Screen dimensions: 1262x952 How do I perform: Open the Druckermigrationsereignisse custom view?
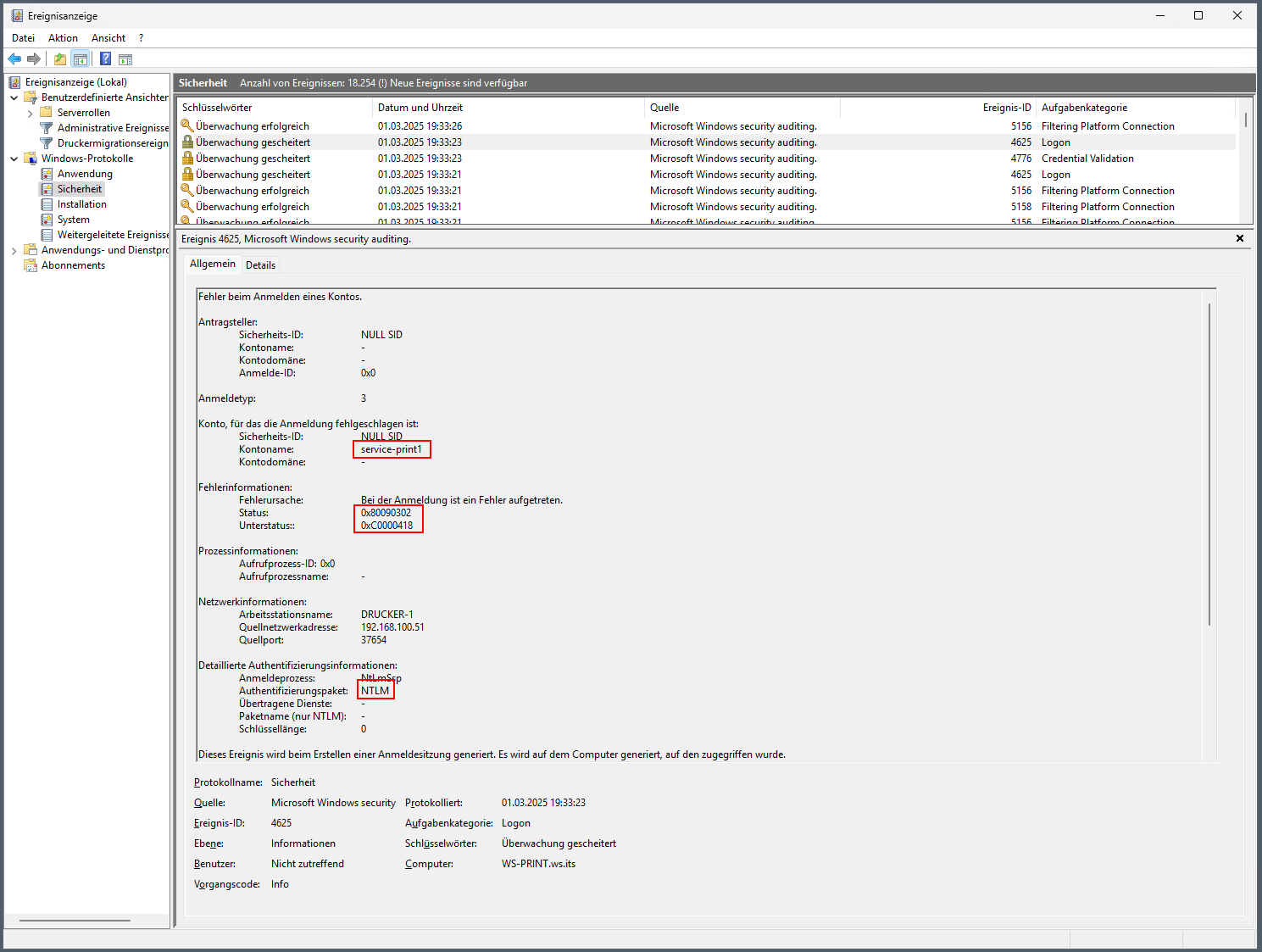pos(113,143)
